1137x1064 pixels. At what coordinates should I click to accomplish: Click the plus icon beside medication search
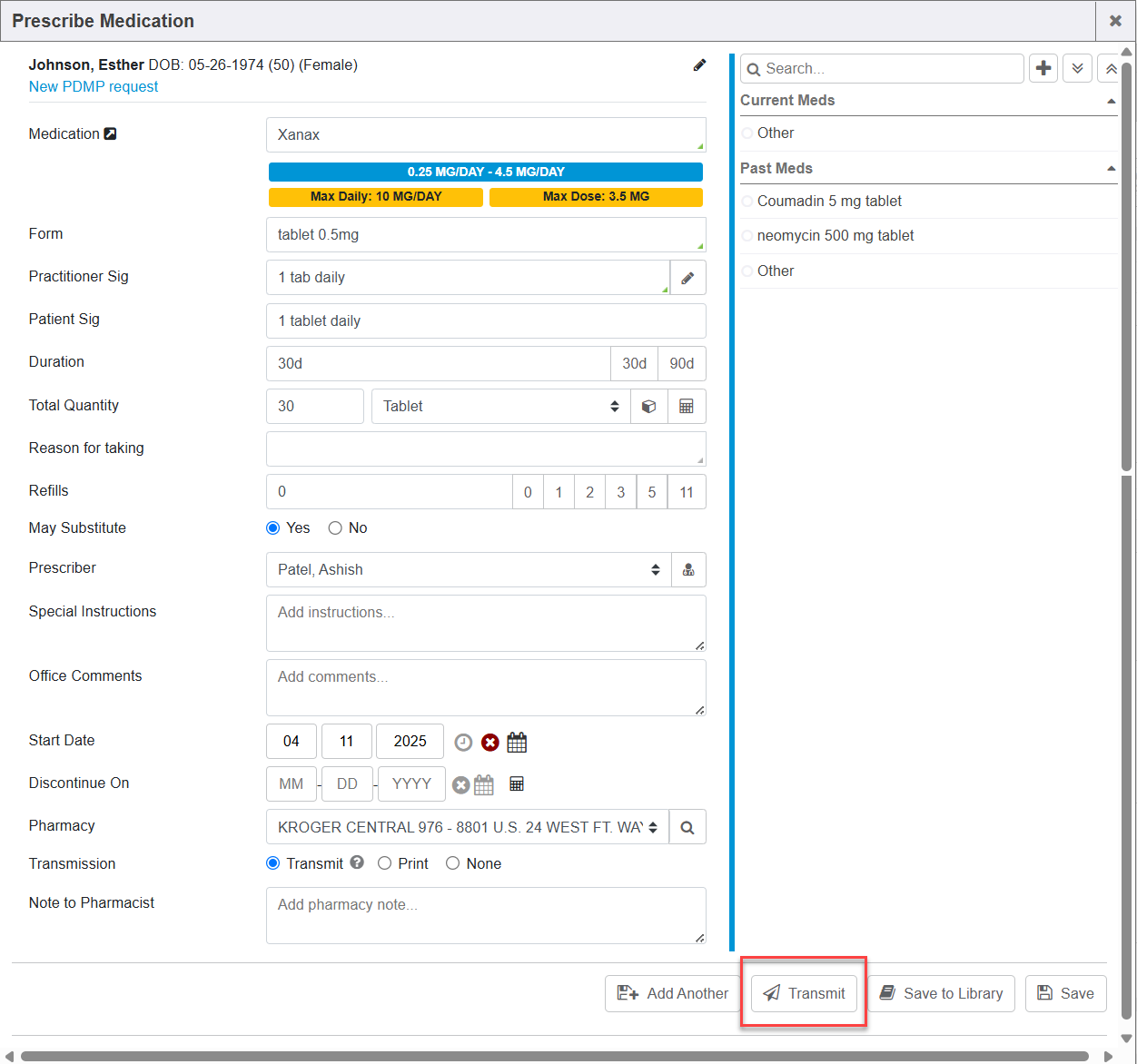tap(1043, 68)
